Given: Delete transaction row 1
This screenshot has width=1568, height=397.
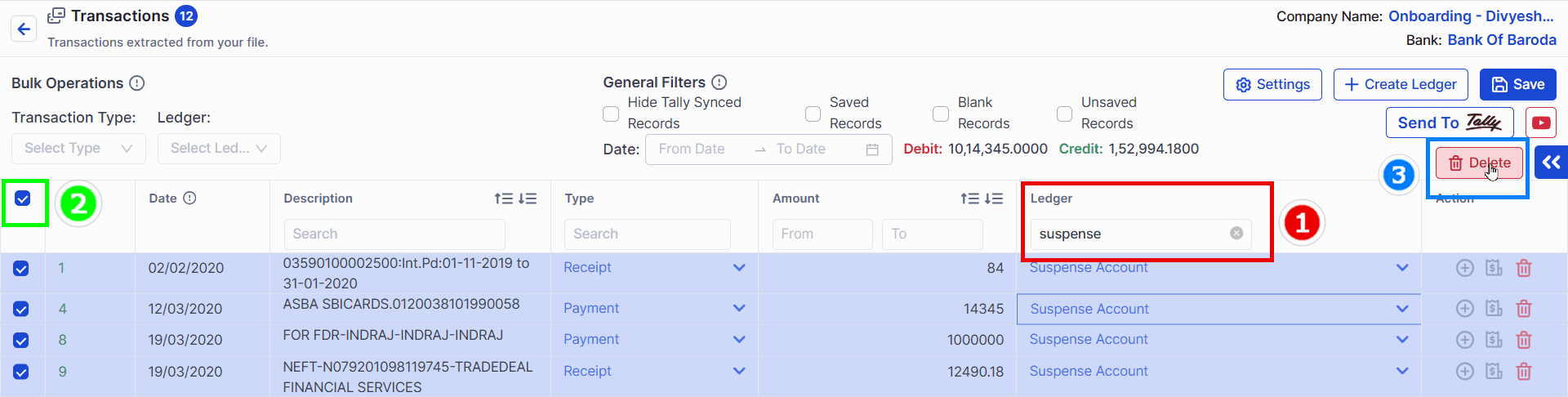Looking at the screenshot, I should [1524, 268].
